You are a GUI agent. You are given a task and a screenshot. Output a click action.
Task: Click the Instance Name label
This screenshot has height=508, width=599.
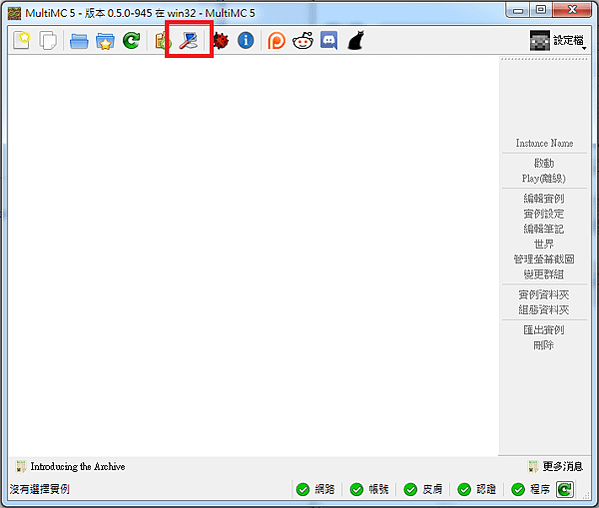pyautogui.click(x=544, y=143)
